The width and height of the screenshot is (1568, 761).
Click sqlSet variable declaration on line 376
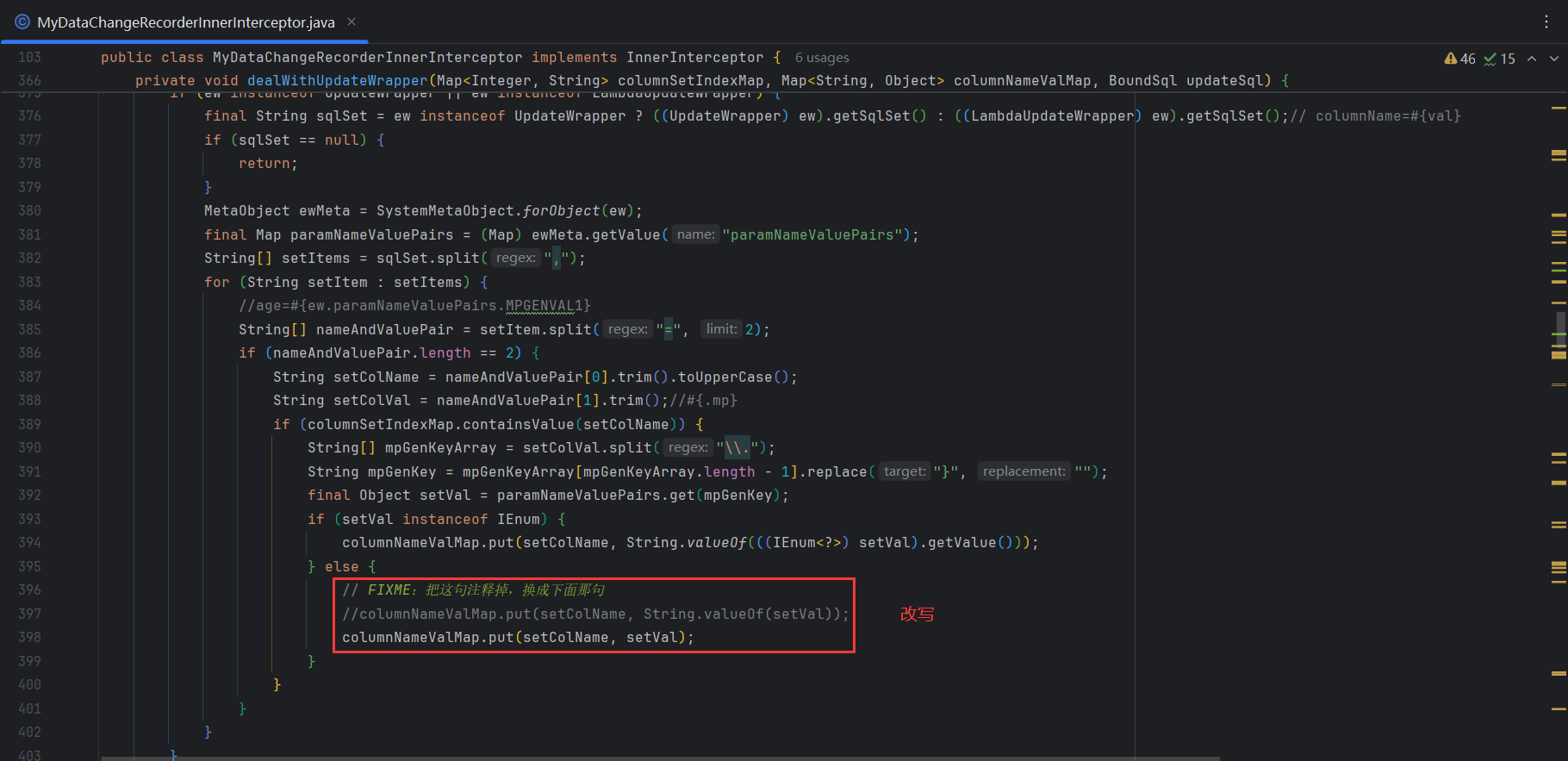(x=341, y=115)
